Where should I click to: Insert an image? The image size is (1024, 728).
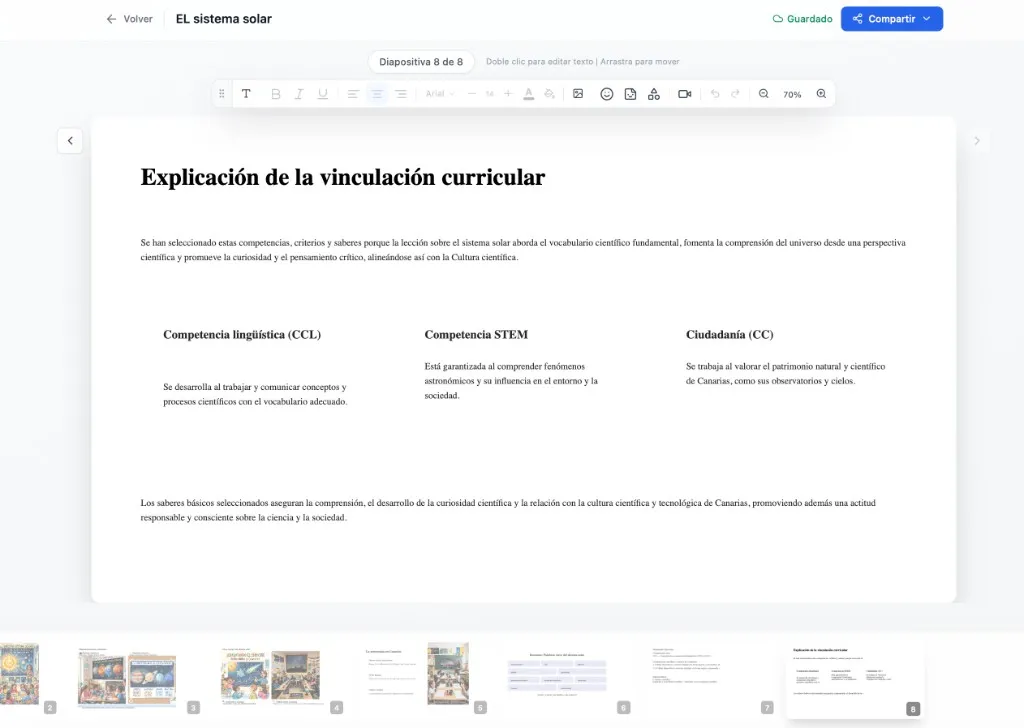point(578,94)
